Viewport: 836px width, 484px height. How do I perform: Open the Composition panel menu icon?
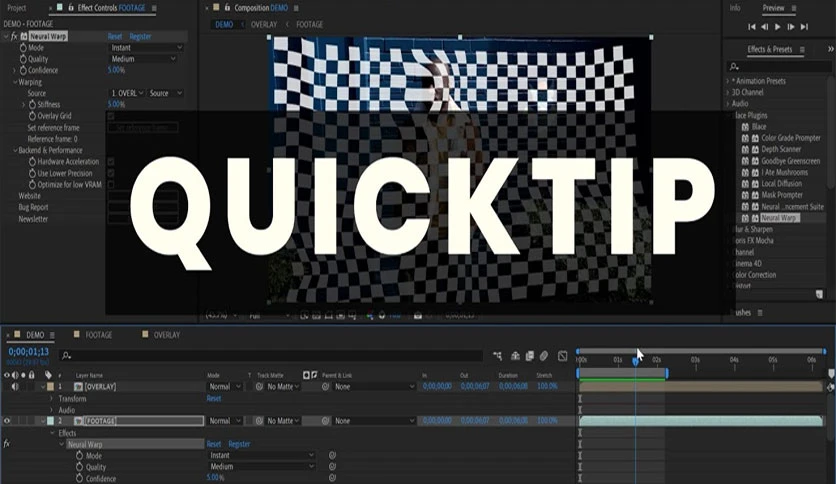point(296,9)
